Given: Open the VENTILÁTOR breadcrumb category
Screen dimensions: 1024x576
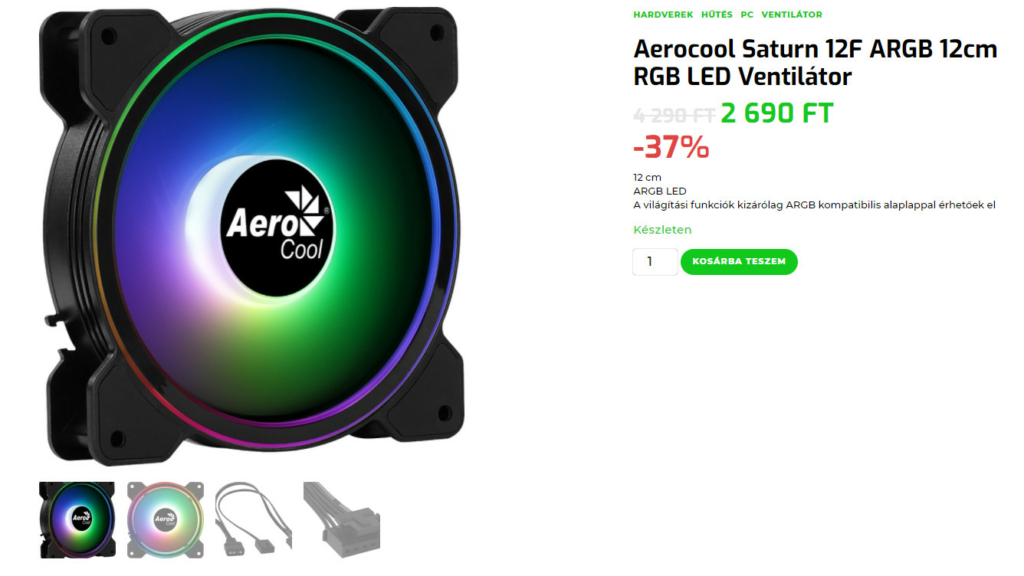Looking at the screenshot, I should [792, 14].
